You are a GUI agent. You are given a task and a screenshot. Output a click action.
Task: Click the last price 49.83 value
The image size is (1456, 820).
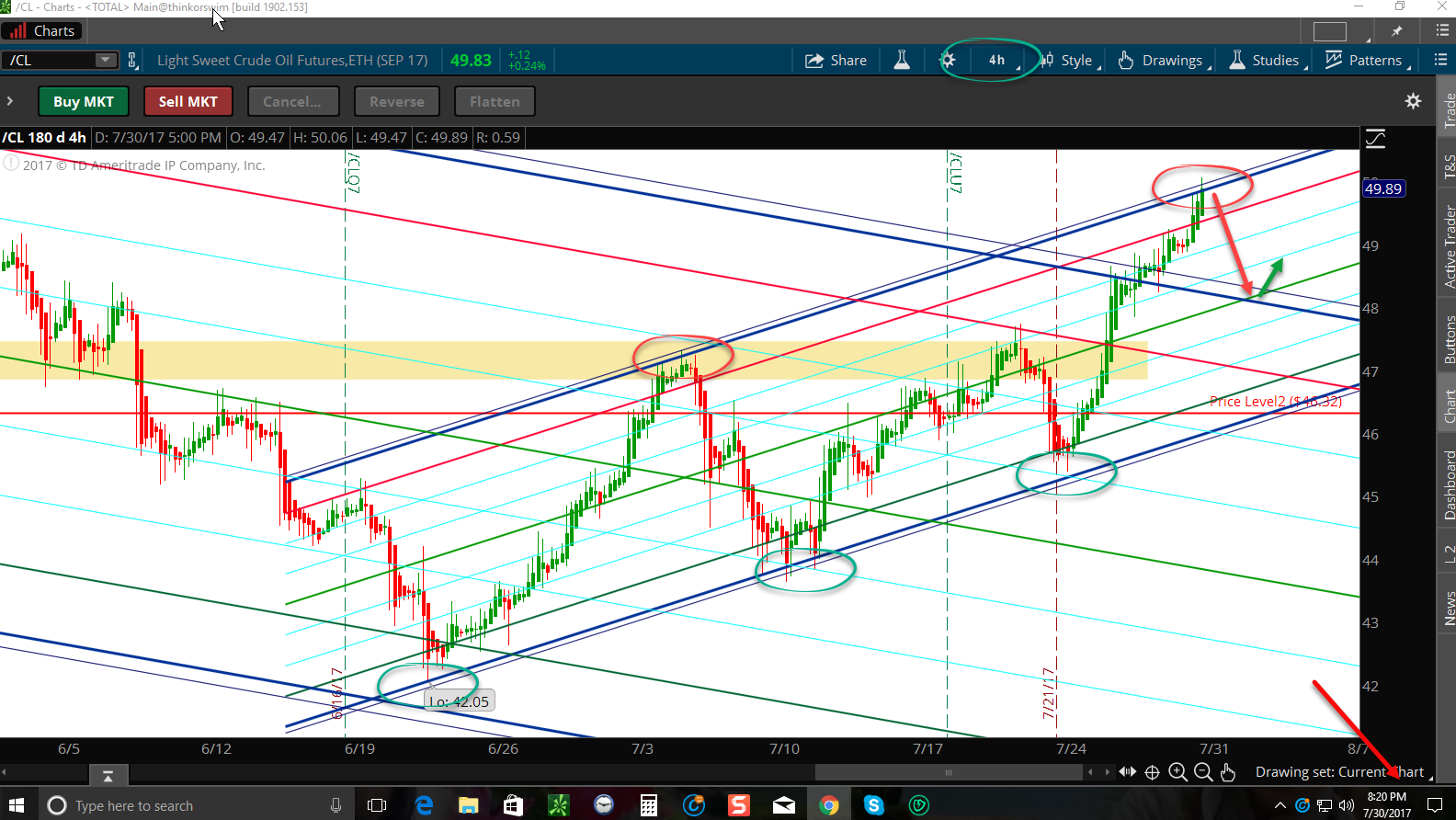coord(471,61)
